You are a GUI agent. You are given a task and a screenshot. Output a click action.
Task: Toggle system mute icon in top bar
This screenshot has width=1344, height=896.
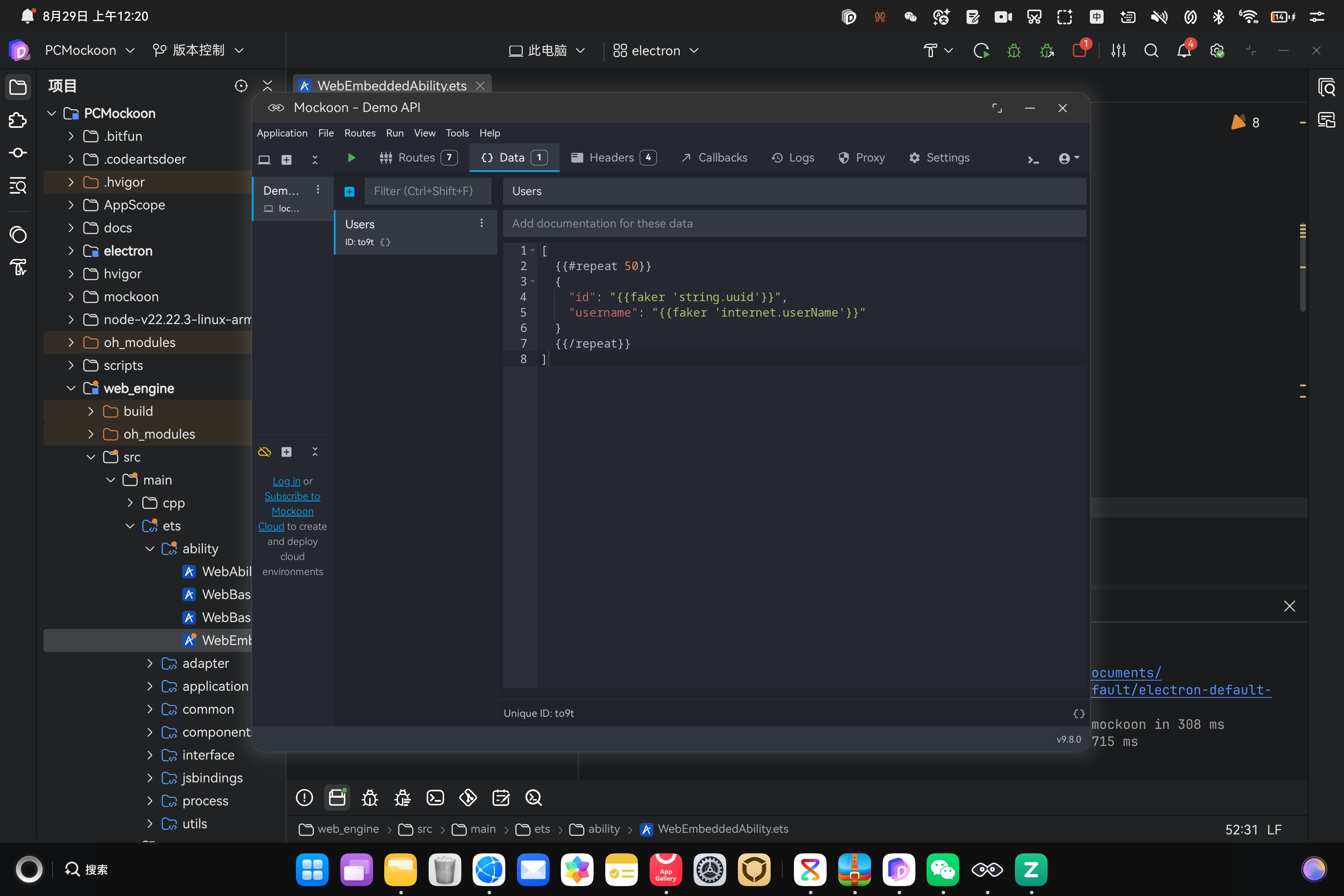click(1160, 16)
